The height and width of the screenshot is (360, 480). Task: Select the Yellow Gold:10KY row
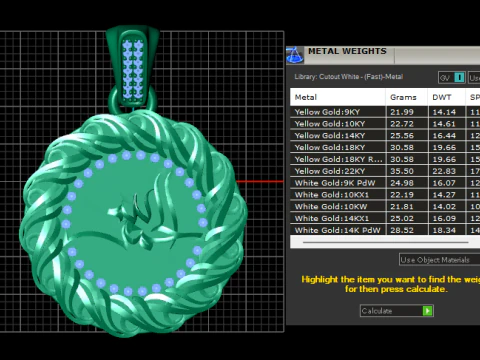385,124
